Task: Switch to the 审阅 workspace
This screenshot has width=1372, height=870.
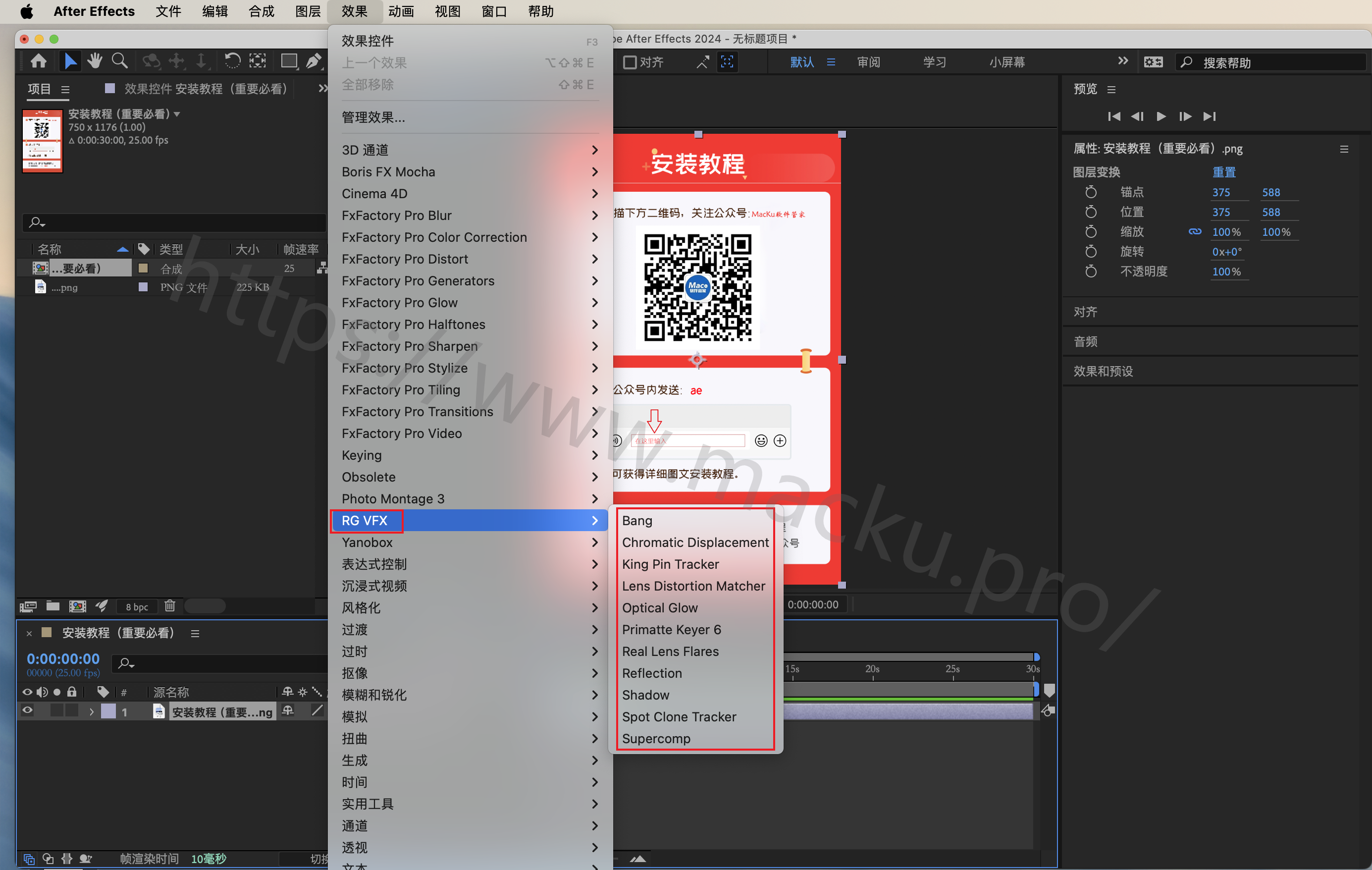Action: coord(868,61)
